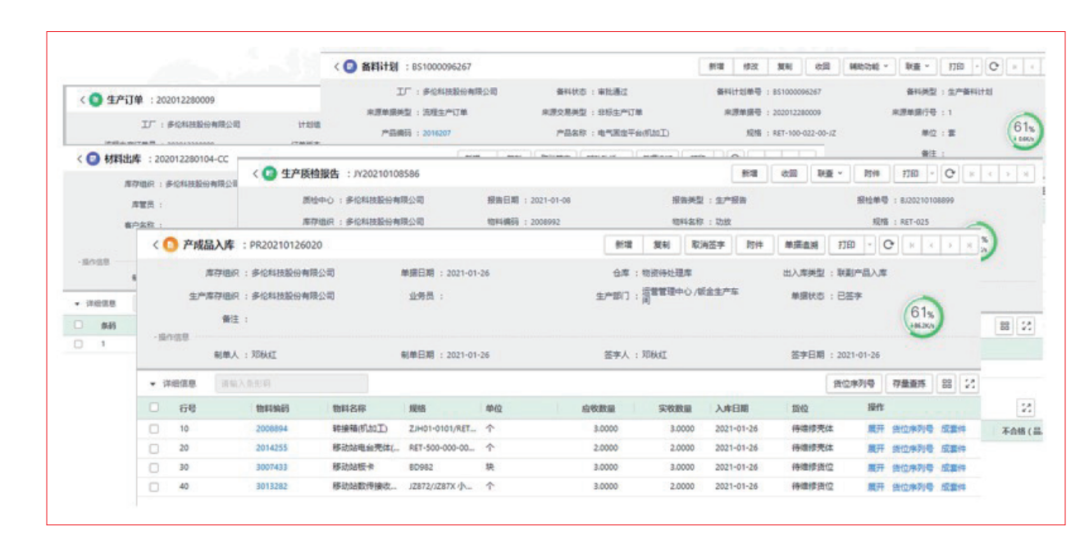
Task: Click 货位序列号 link in row 20
Action: (x=913, y=448)
